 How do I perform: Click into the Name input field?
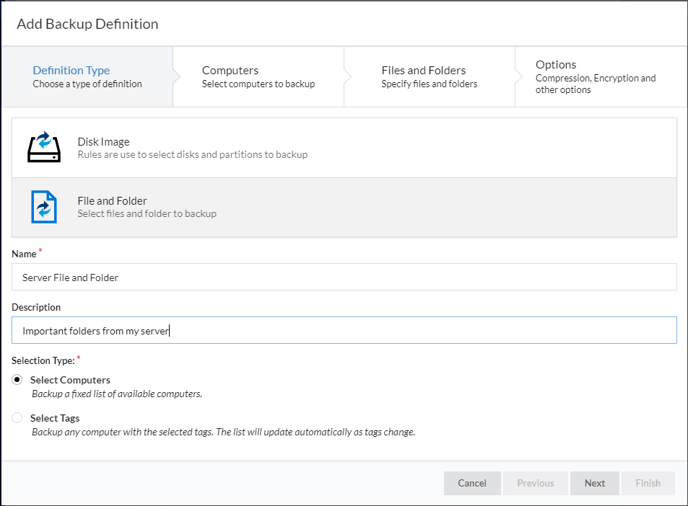(344, 277)
